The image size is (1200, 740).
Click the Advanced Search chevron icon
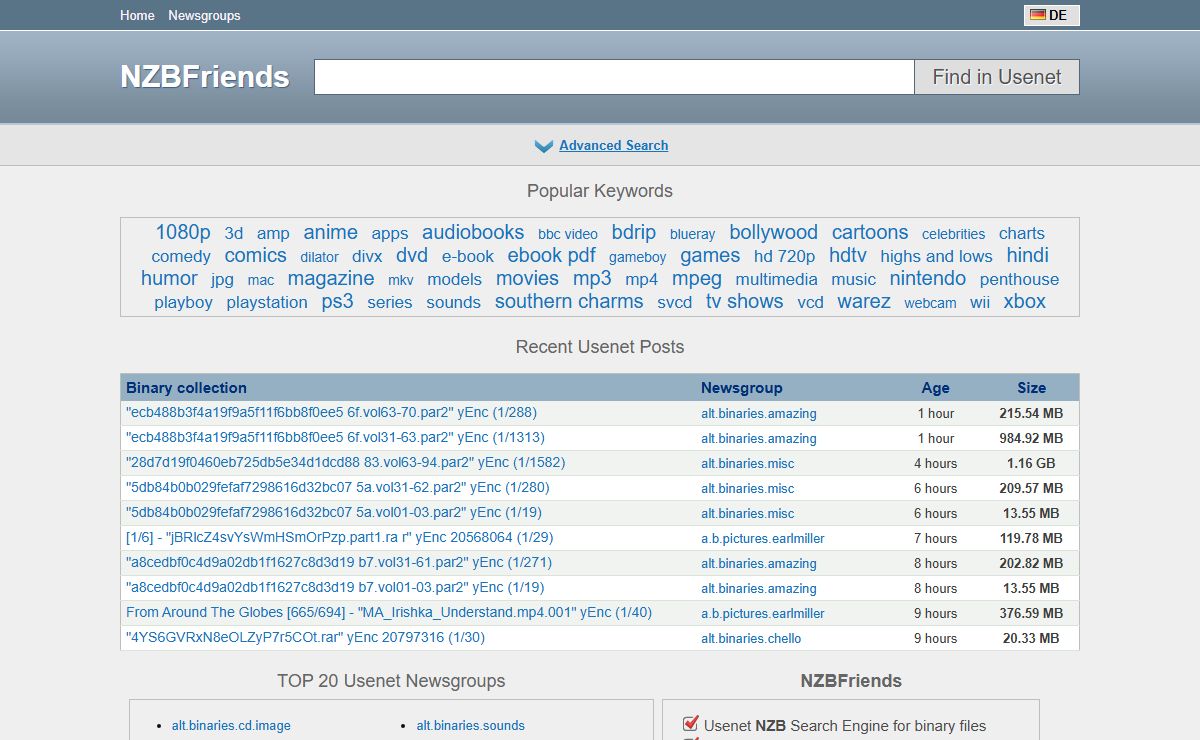pyautogui.click(x=544, y=147)
